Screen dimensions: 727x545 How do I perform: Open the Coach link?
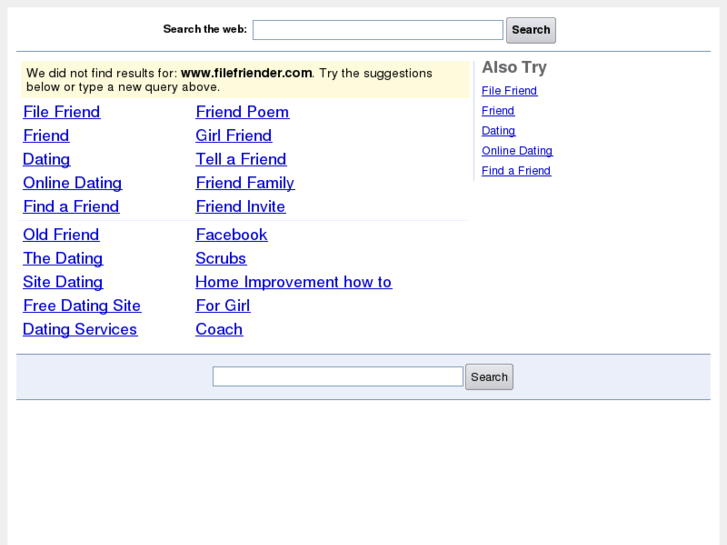[219, 330]
